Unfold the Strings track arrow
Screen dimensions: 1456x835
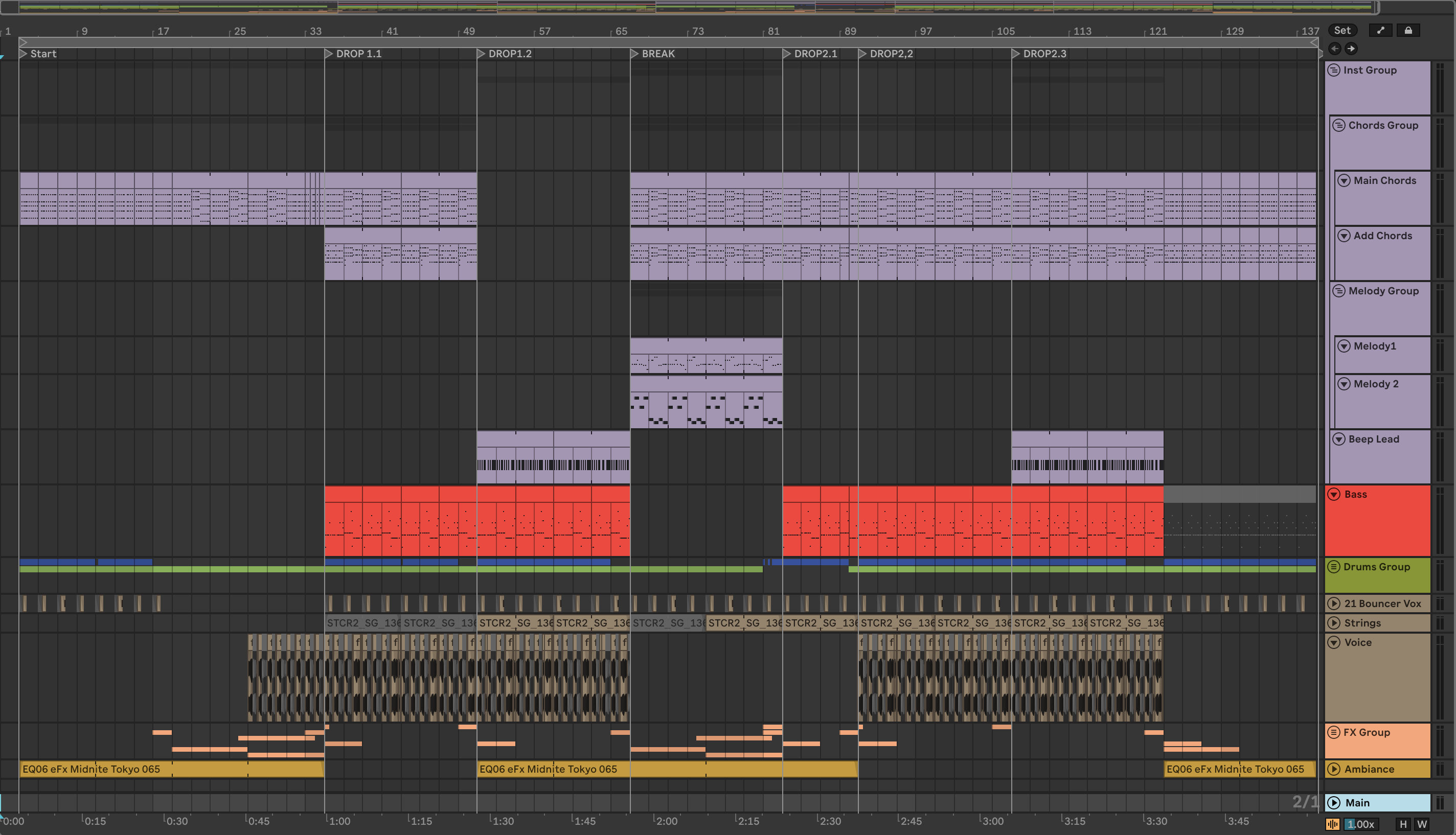pos(1334,623)
